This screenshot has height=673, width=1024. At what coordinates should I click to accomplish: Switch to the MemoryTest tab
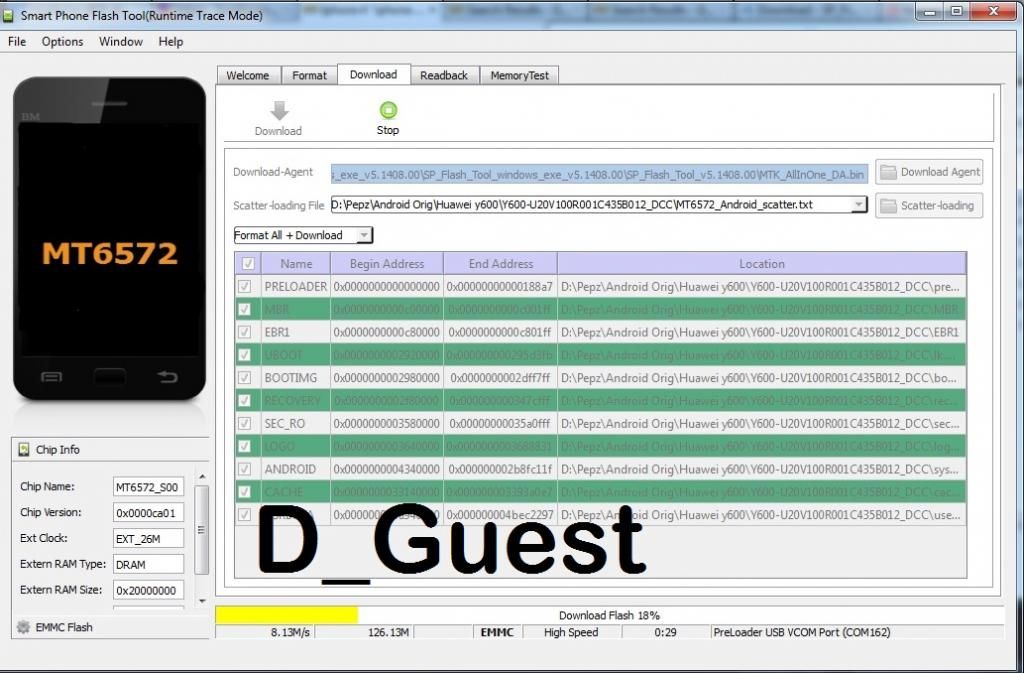pyautogui.click(x=519, y=75)
